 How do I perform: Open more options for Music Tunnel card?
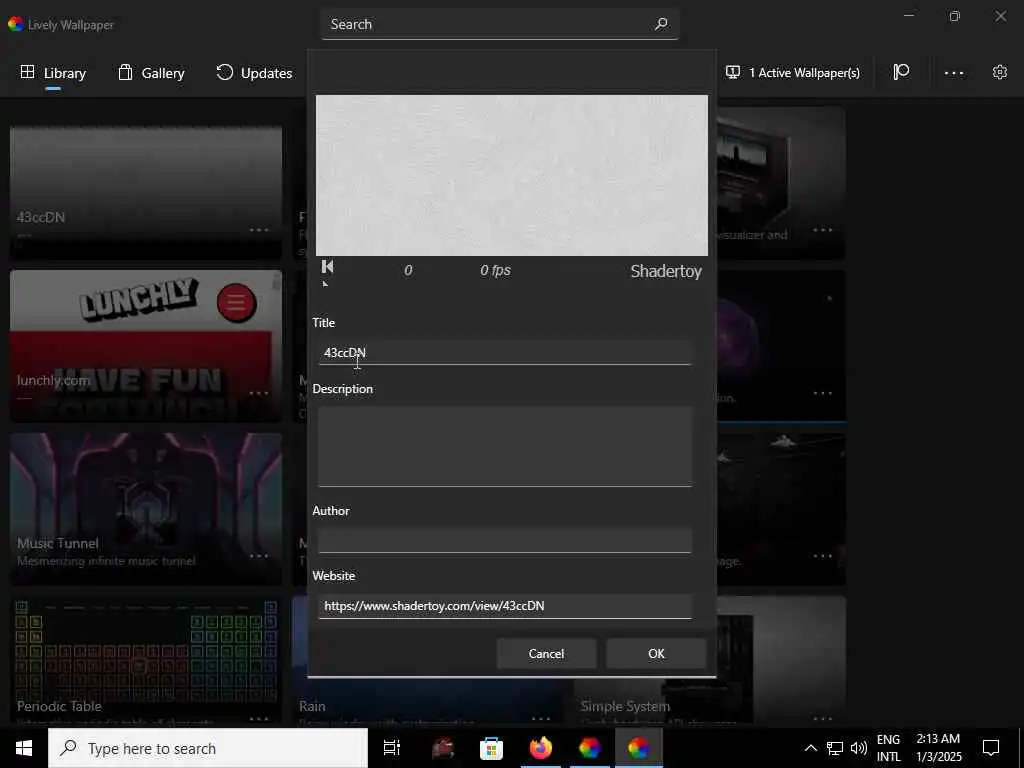259,556
